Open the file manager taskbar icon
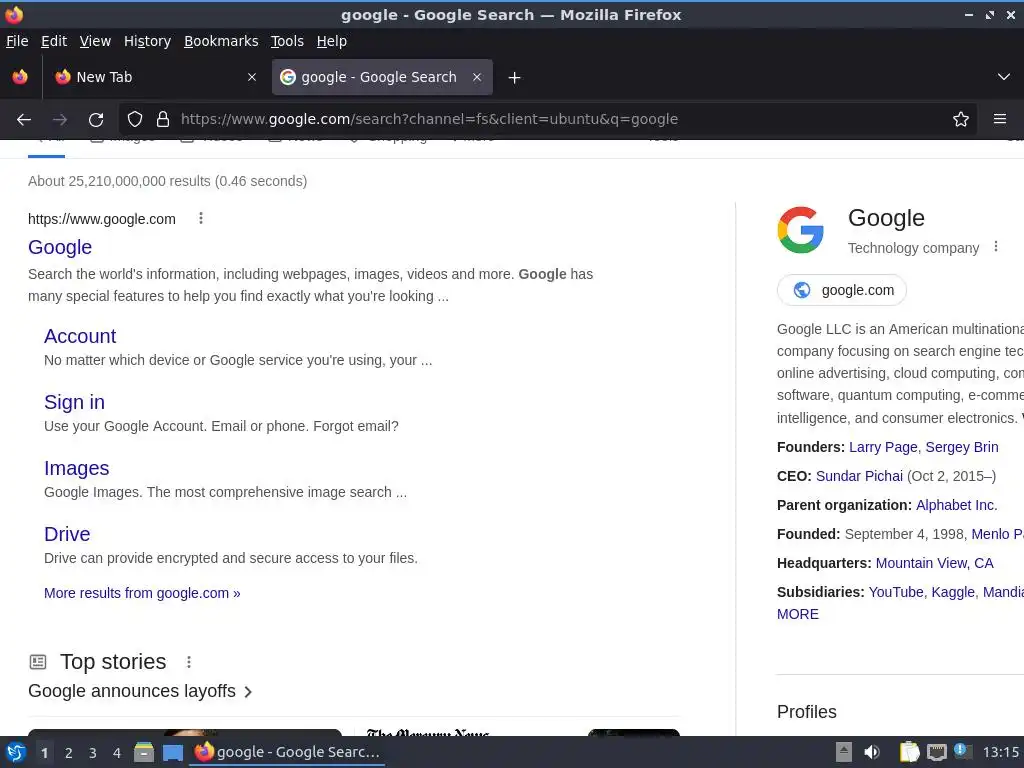 pos(144,752)
